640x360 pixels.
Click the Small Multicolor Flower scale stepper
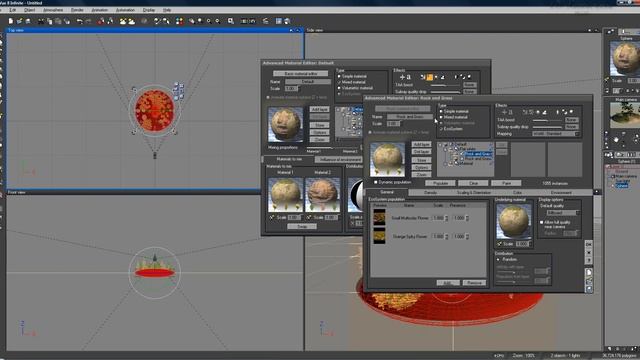(447, 218)
